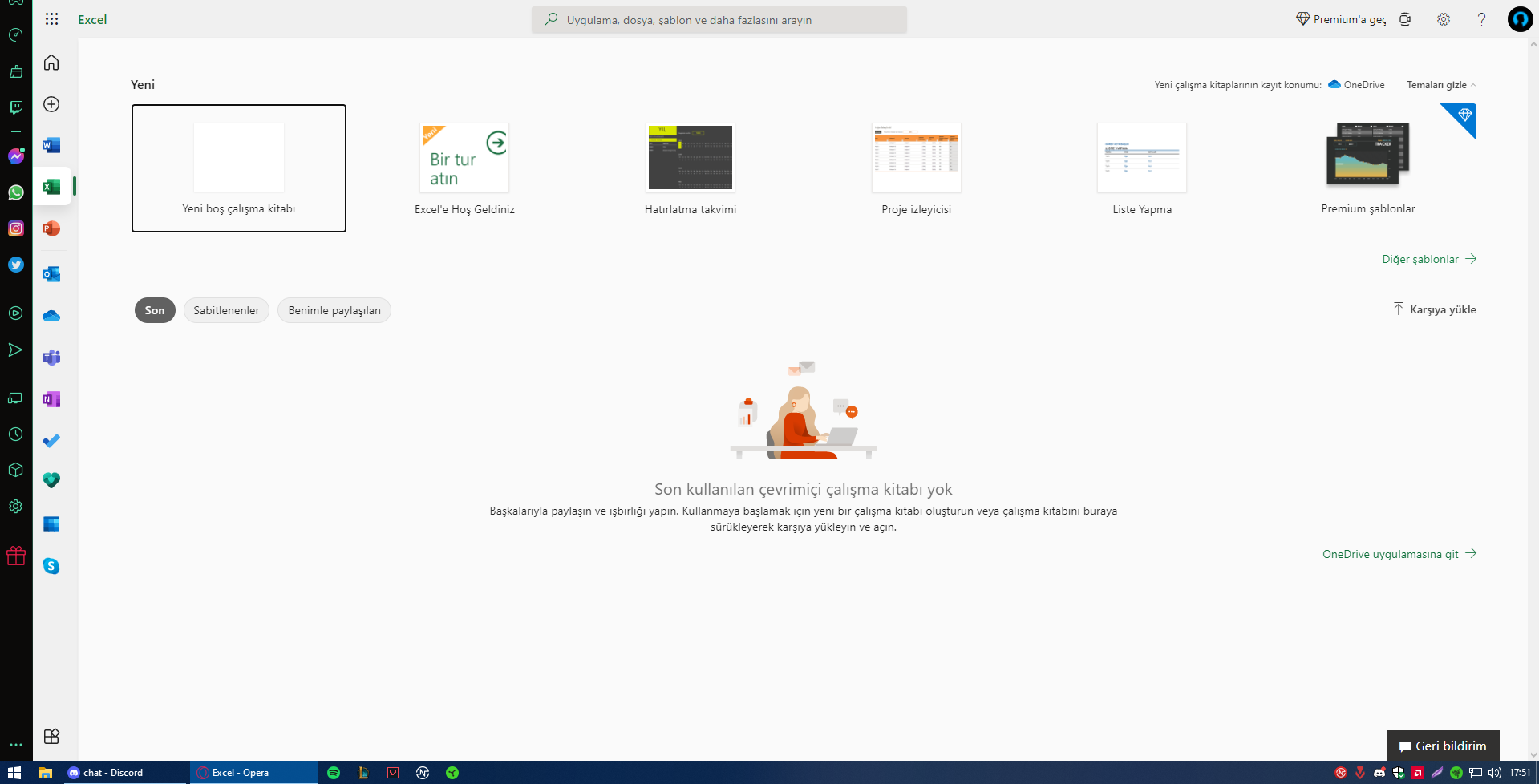Open the OneDrive cloud icon in the sidebar

coord(51,316)
